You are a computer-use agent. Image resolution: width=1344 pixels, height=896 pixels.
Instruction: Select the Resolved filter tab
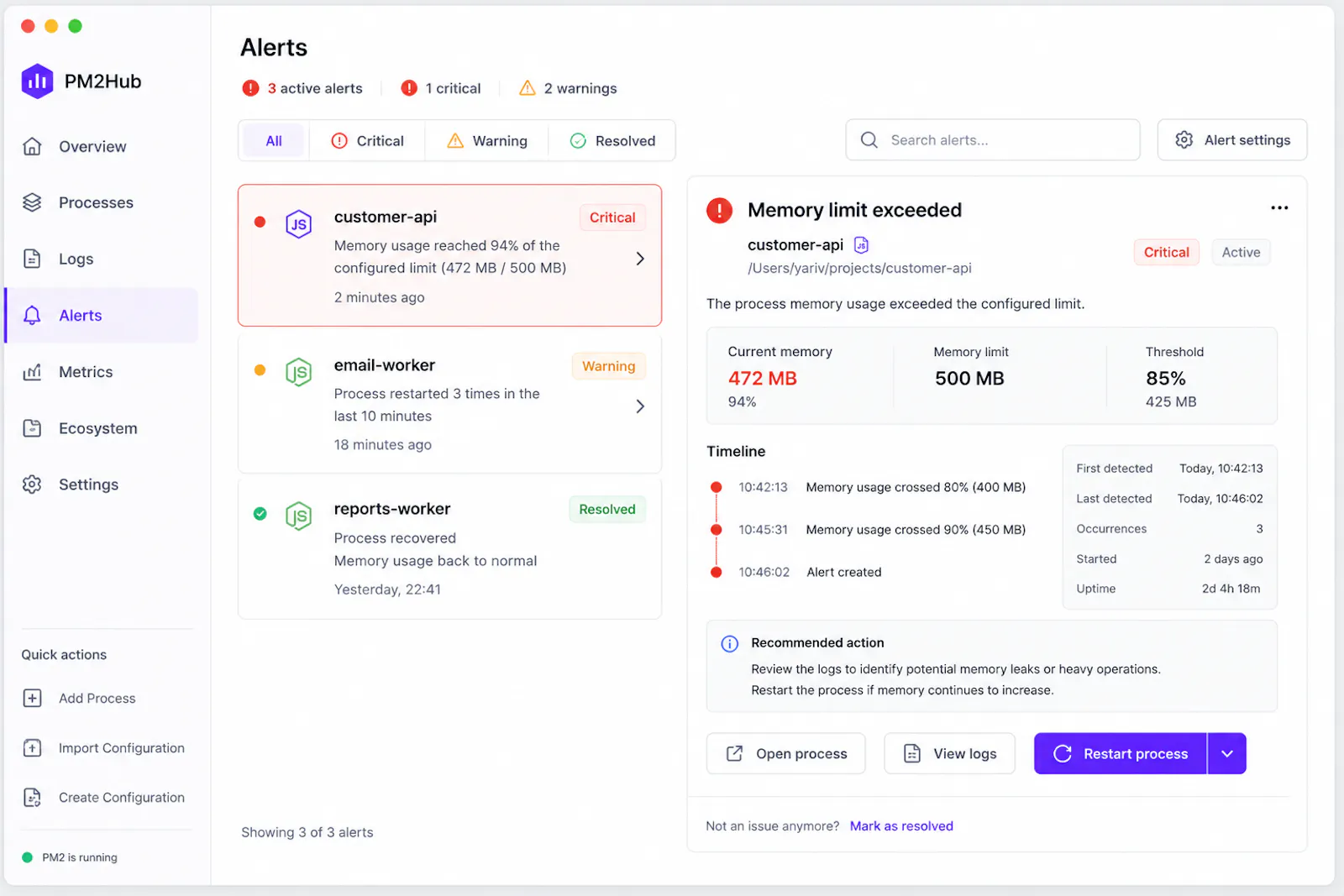[612, 141]
